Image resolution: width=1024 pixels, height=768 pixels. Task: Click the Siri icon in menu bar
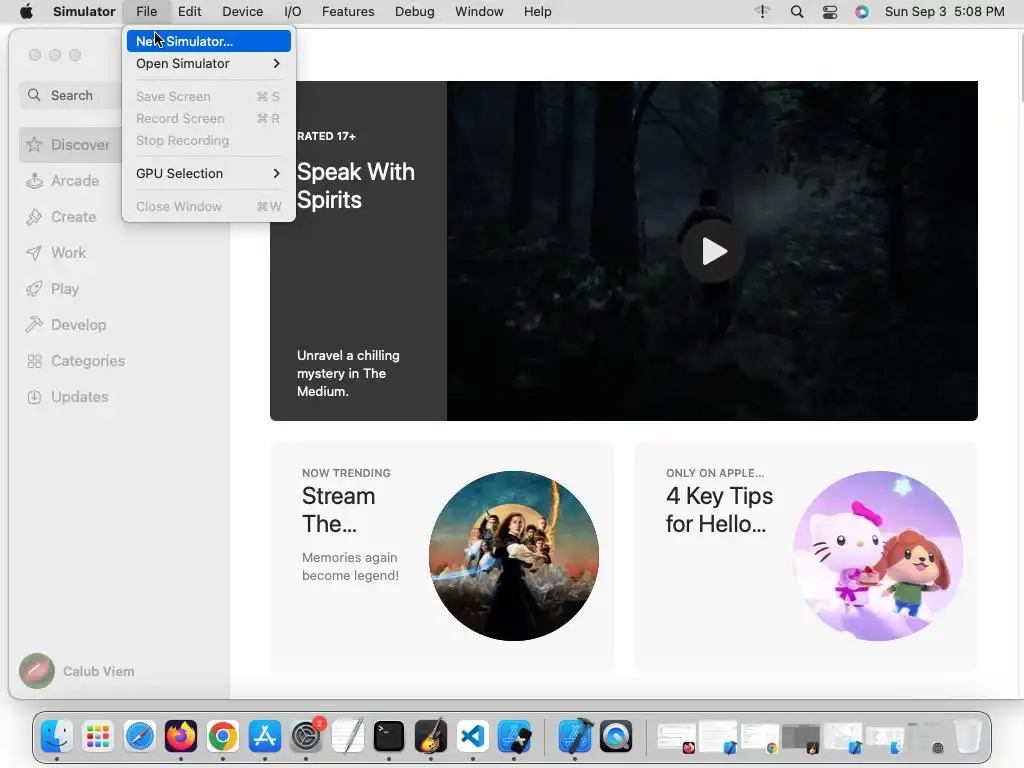(862, 12)
